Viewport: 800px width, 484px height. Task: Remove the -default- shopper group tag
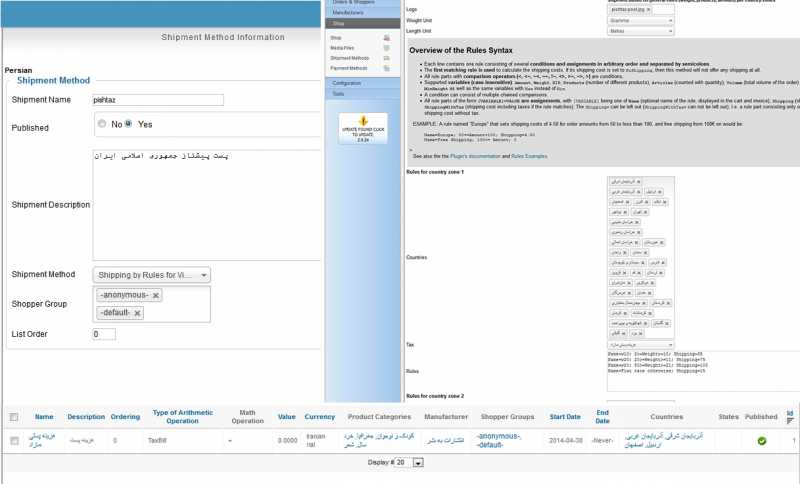[x=137, y=313]
